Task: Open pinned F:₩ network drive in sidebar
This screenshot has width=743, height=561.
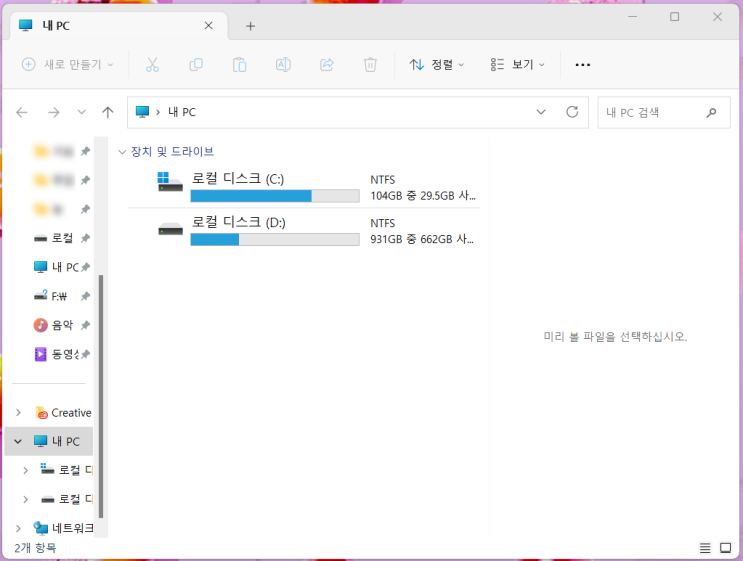Action: pos(62,296)
